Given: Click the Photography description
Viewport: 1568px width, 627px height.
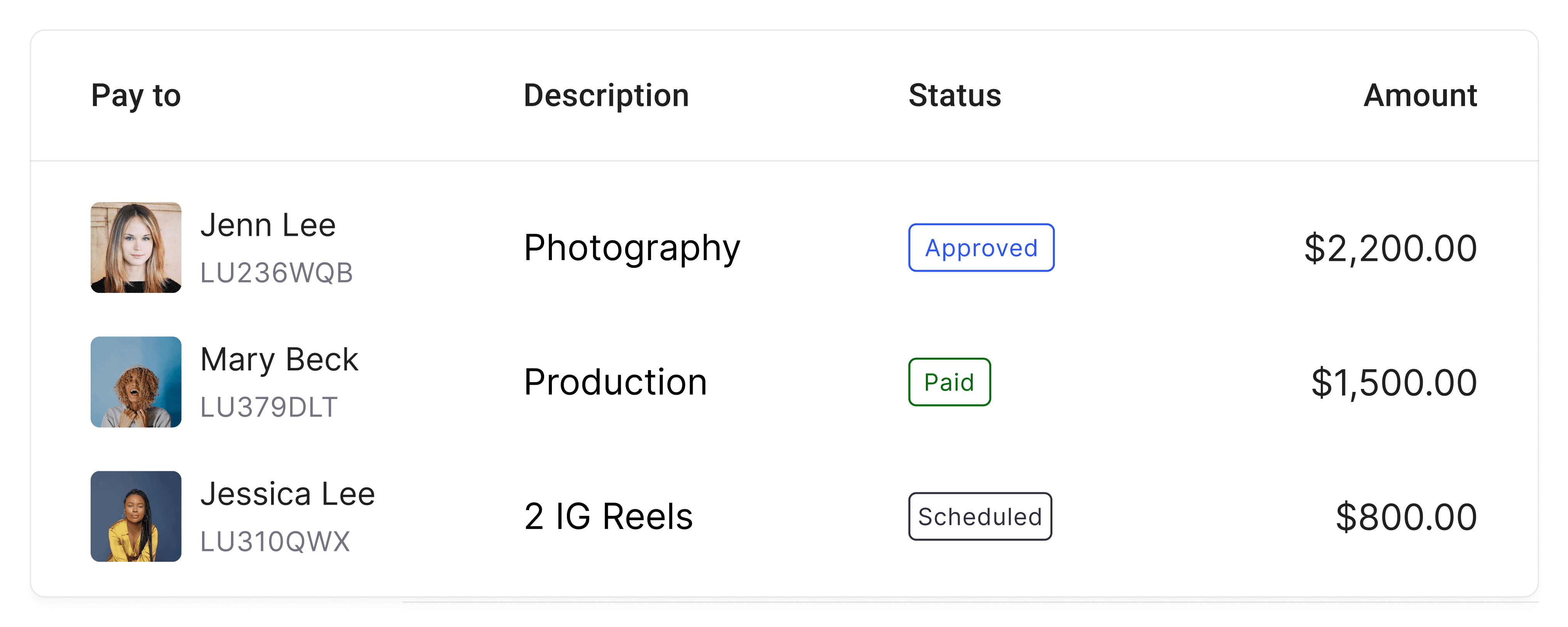Looking at the screenshot, I should (631, 248).
